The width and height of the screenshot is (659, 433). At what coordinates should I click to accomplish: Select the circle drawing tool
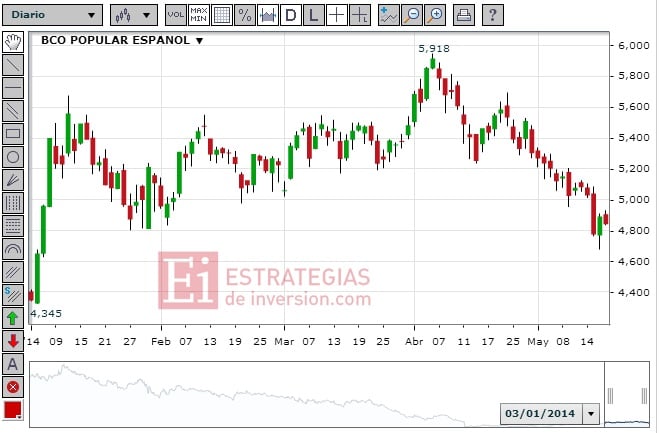point(13,157)
